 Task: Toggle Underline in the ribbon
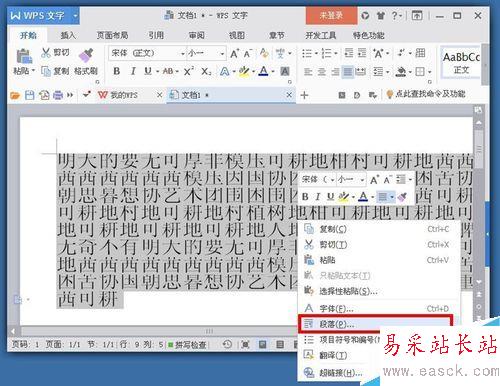148,71
